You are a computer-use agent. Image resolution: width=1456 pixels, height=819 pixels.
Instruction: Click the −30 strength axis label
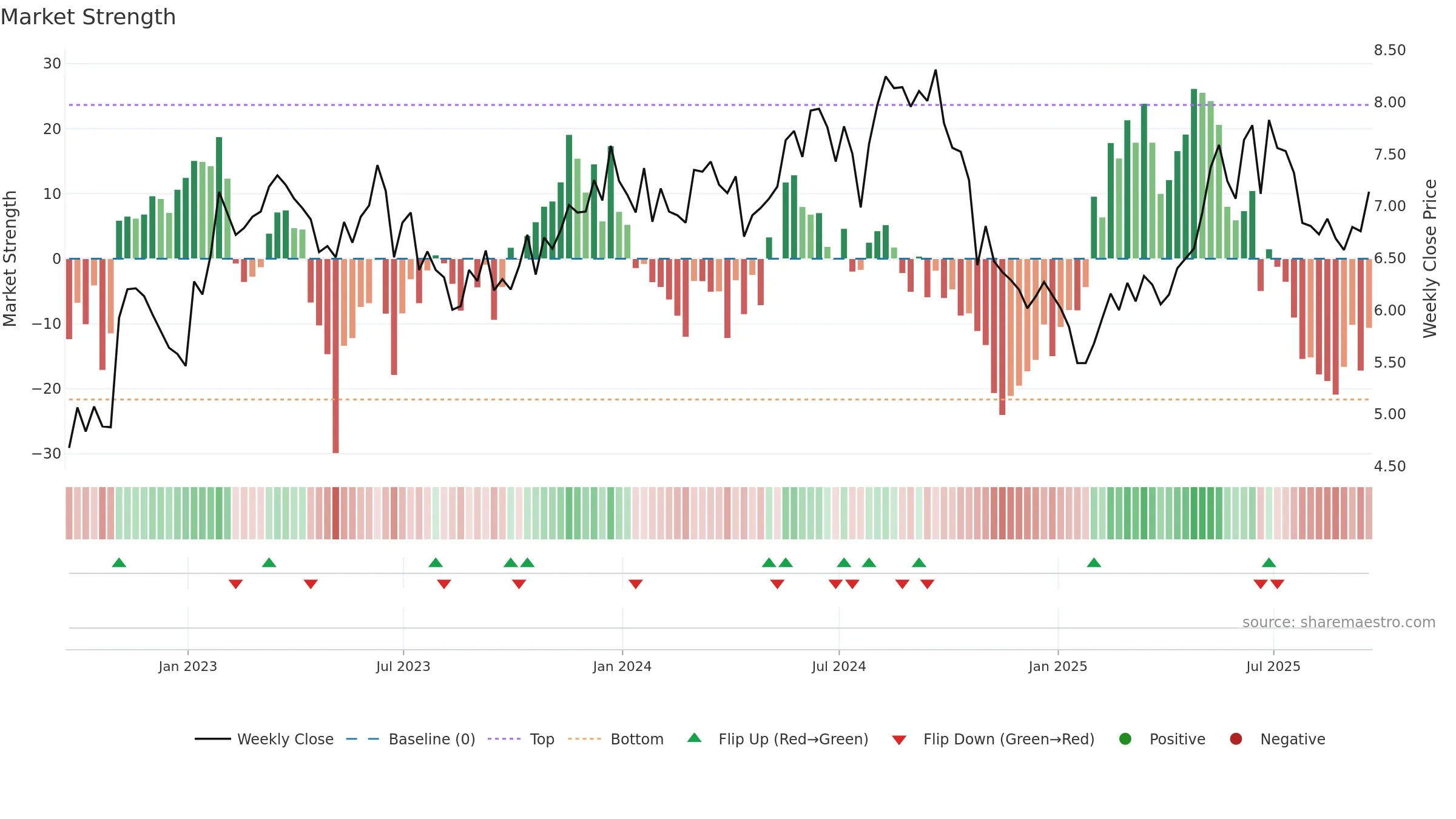(x=47, y=453)
